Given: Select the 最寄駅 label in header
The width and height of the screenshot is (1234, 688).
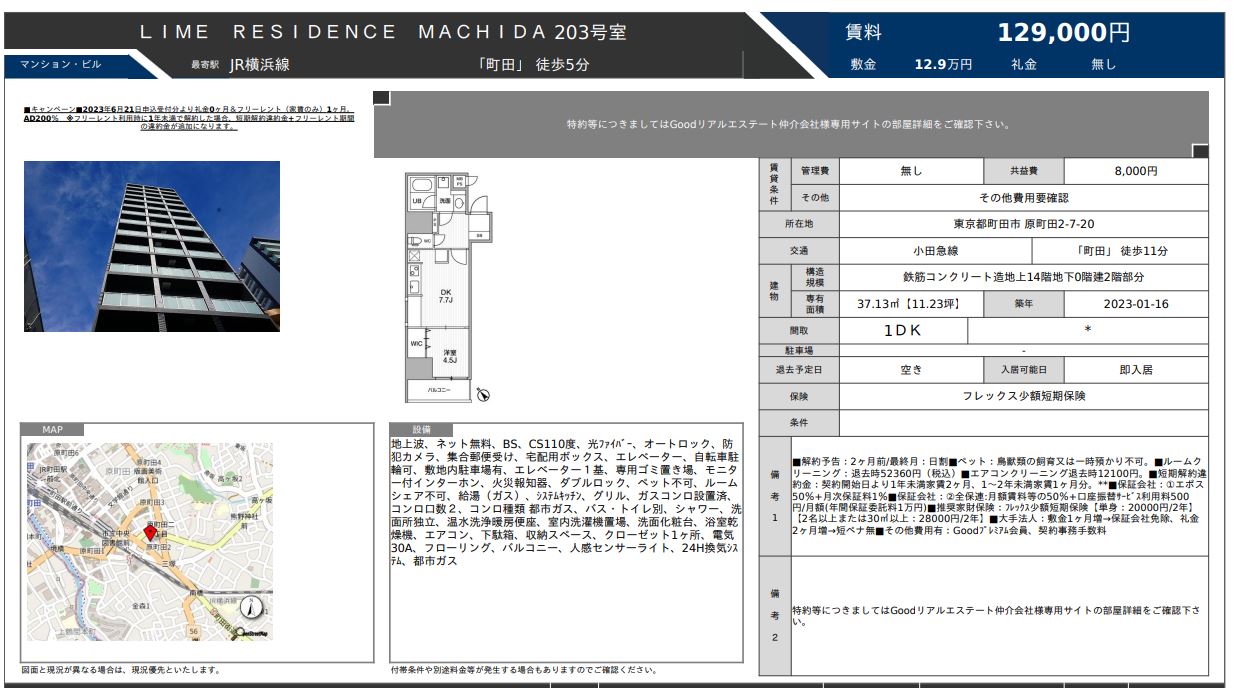Looking at the screenshot, I should click(204, 65).
